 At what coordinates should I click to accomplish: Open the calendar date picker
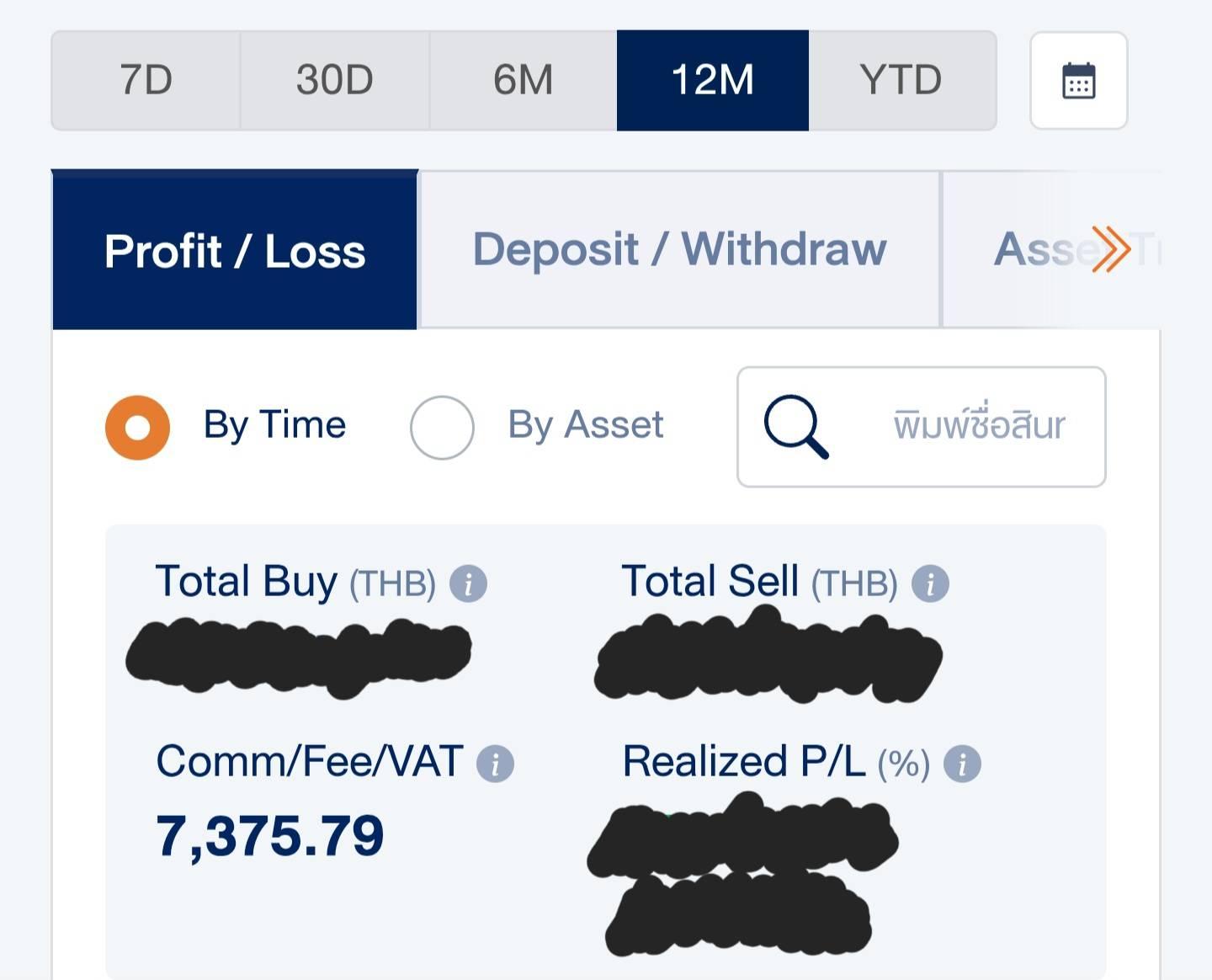(1078, 81)
